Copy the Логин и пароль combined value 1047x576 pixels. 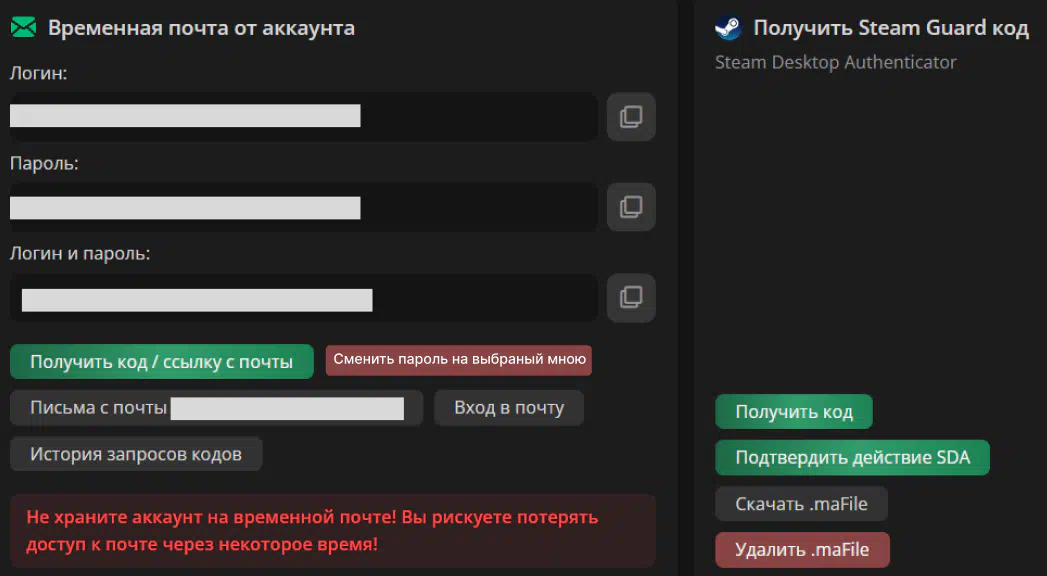[x=631, y=298]
